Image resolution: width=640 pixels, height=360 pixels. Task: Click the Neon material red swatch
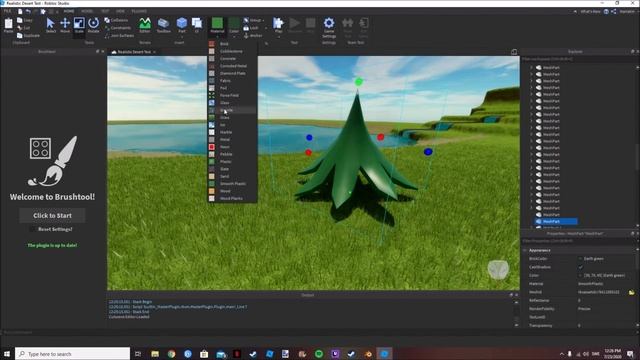click(211, 147)
